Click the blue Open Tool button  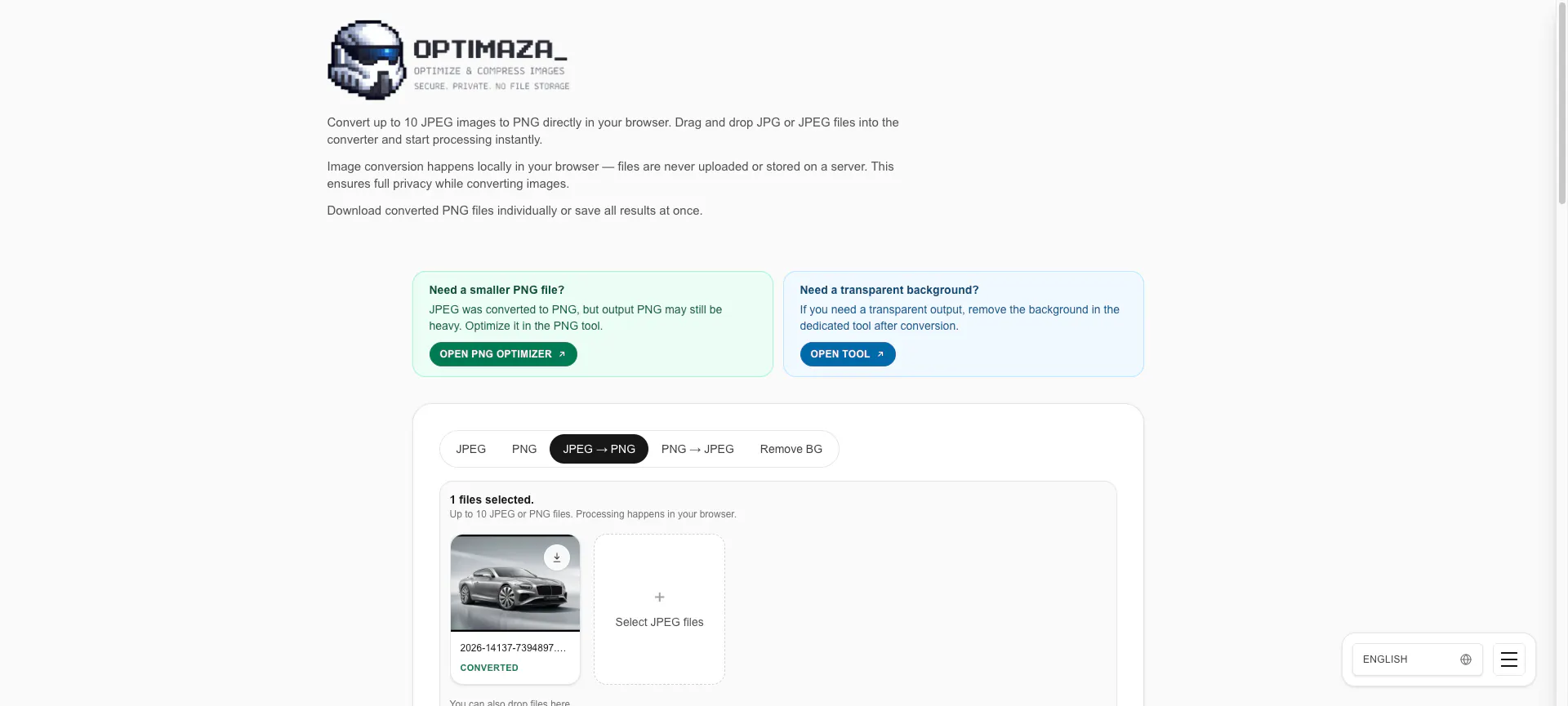pyautogui.click(x=848, y=354)
